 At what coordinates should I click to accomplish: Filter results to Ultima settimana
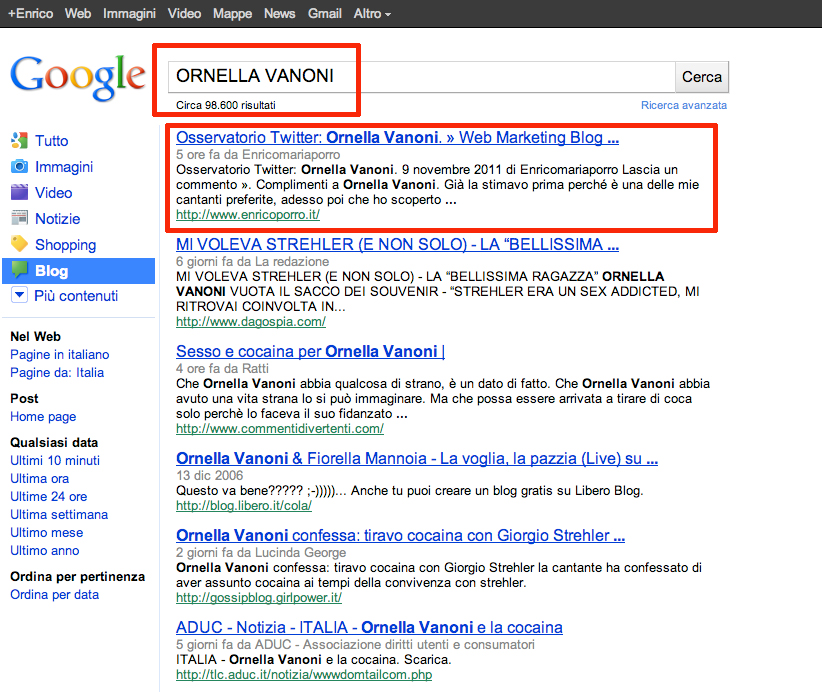tap(59, 515)
